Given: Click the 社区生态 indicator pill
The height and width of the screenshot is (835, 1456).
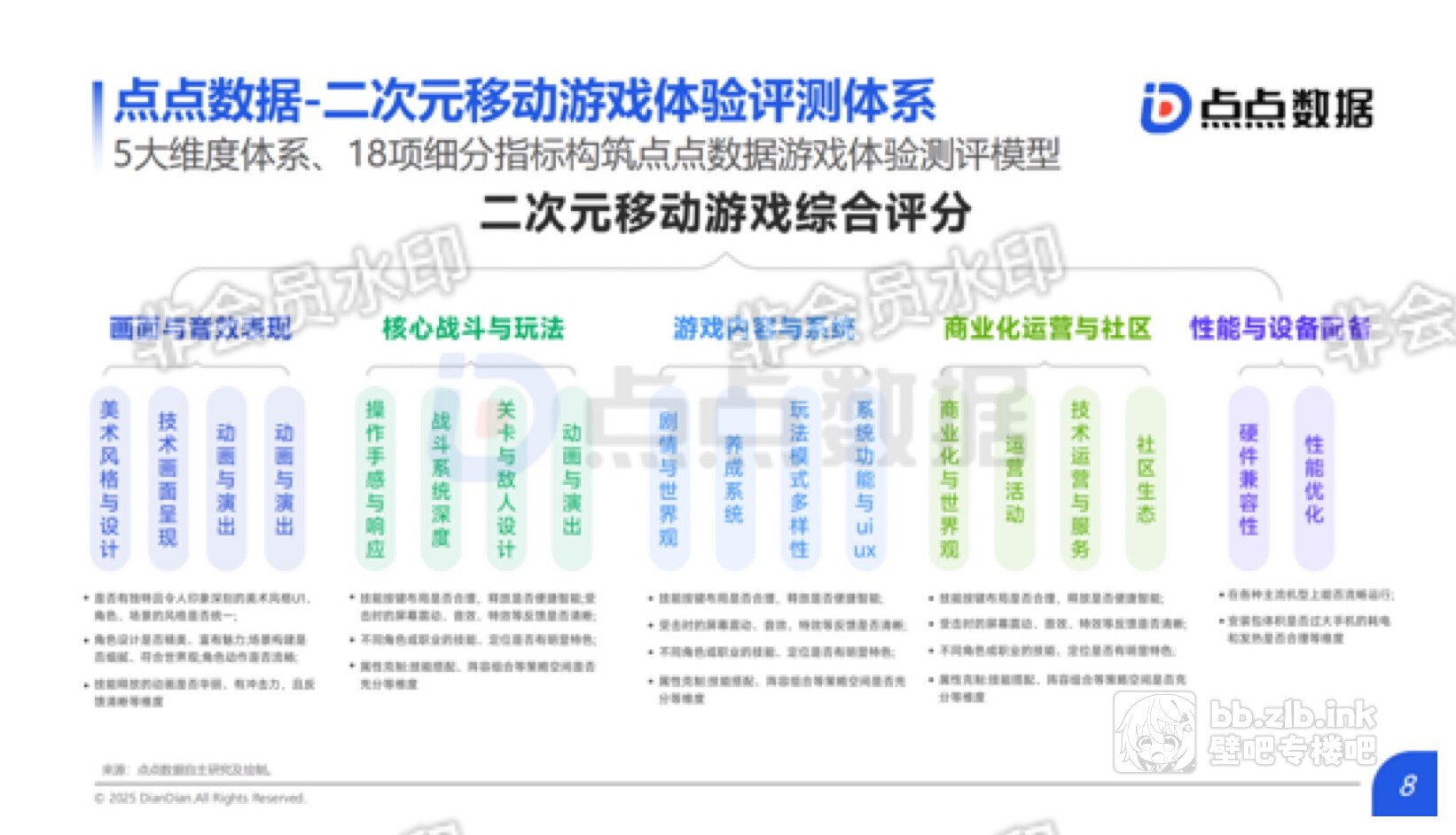Looking at the screenshot, I should [1146, 479].
